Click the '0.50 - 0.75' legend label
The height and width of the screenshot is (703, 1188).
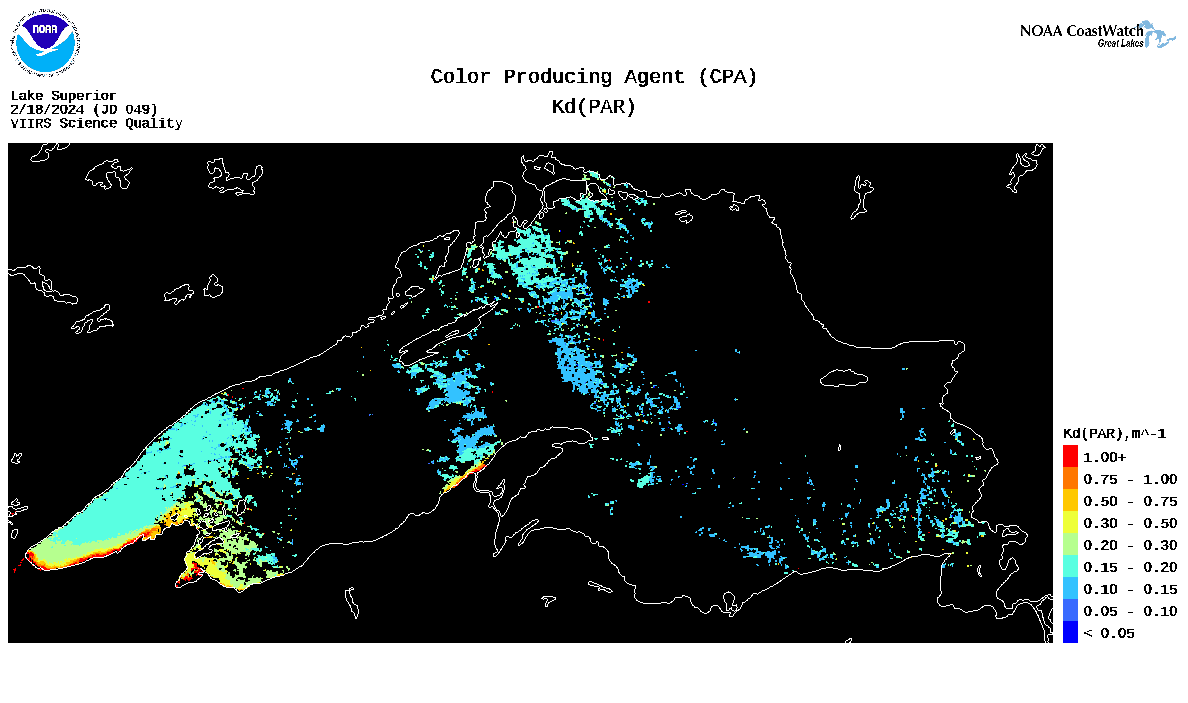(x=1130, y=501)
